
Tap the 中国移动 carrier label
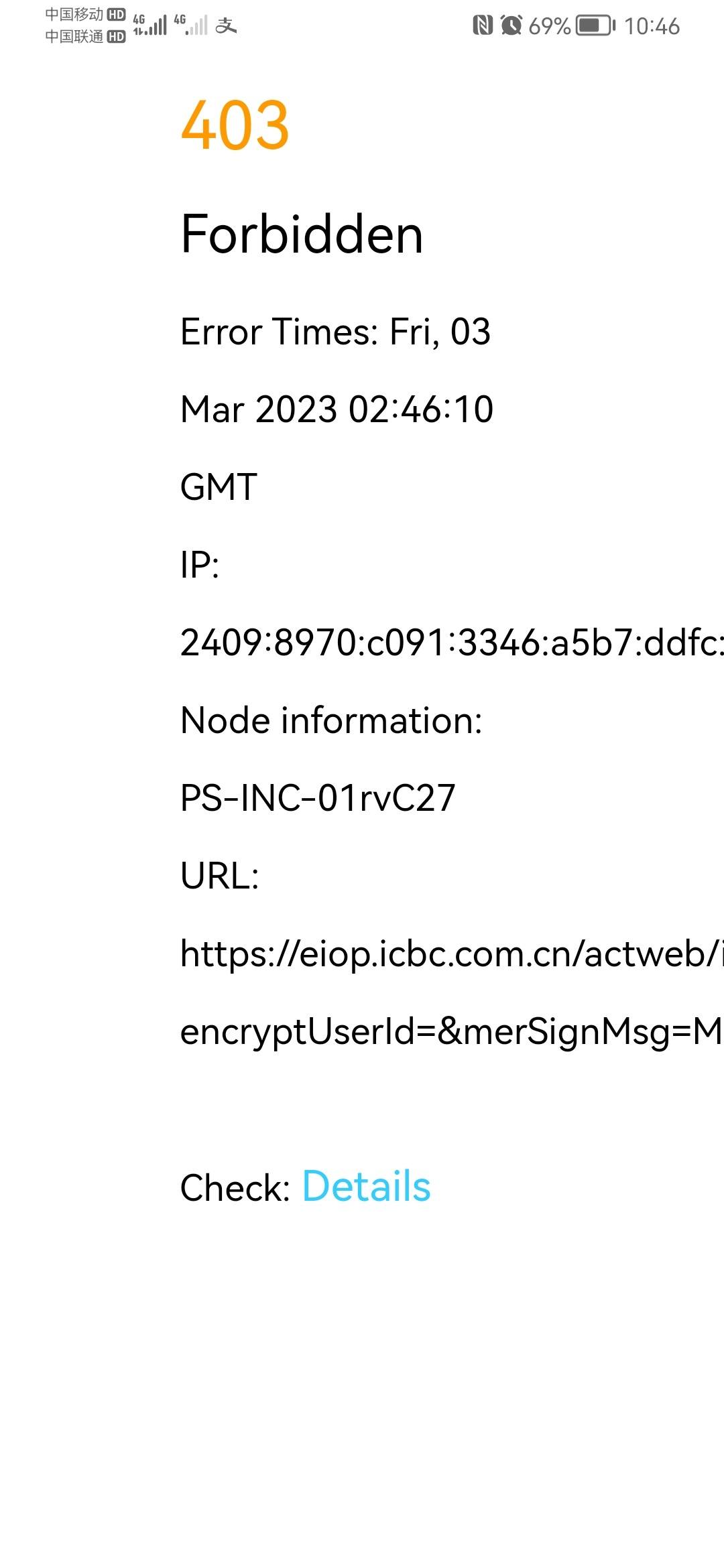tap(74, 14)
